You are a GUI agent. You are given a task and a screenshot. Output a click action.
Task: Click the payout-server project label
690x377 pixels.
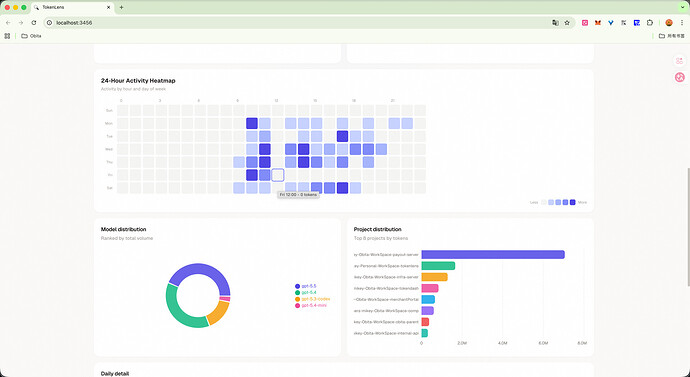(386, 255)
